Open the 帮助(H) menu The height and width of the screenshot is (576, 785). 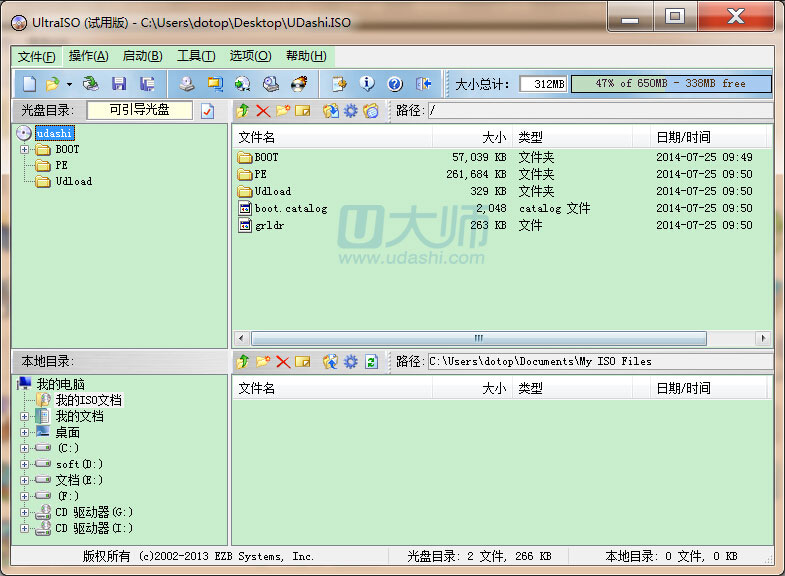pyautogui.click(x=306, y=56)
